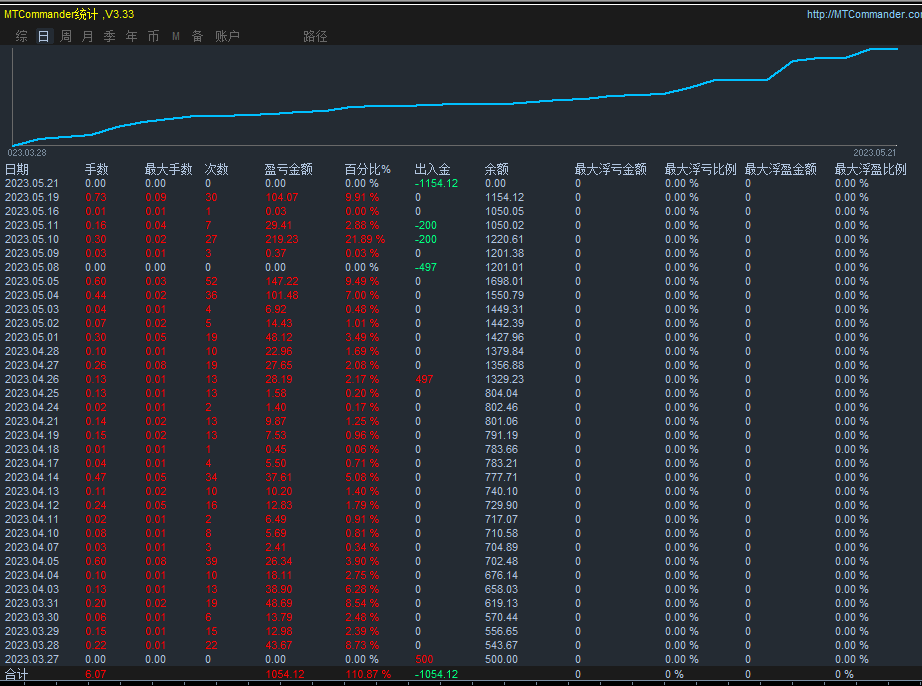Switch to the 账户 account tab
Image resolution: width=922 pixels, height=686 pixels.
(227, 36)
